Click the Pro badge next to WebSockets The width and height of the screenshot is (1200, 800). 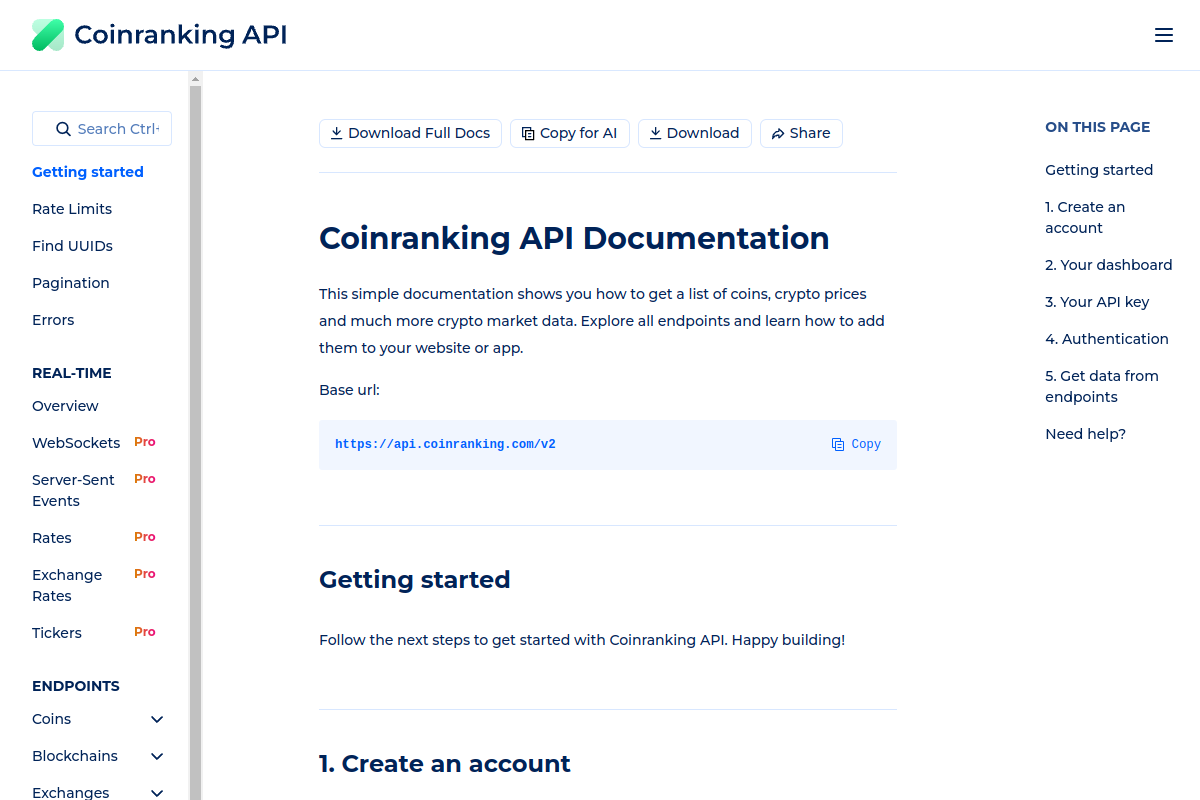tap(145, 442)
